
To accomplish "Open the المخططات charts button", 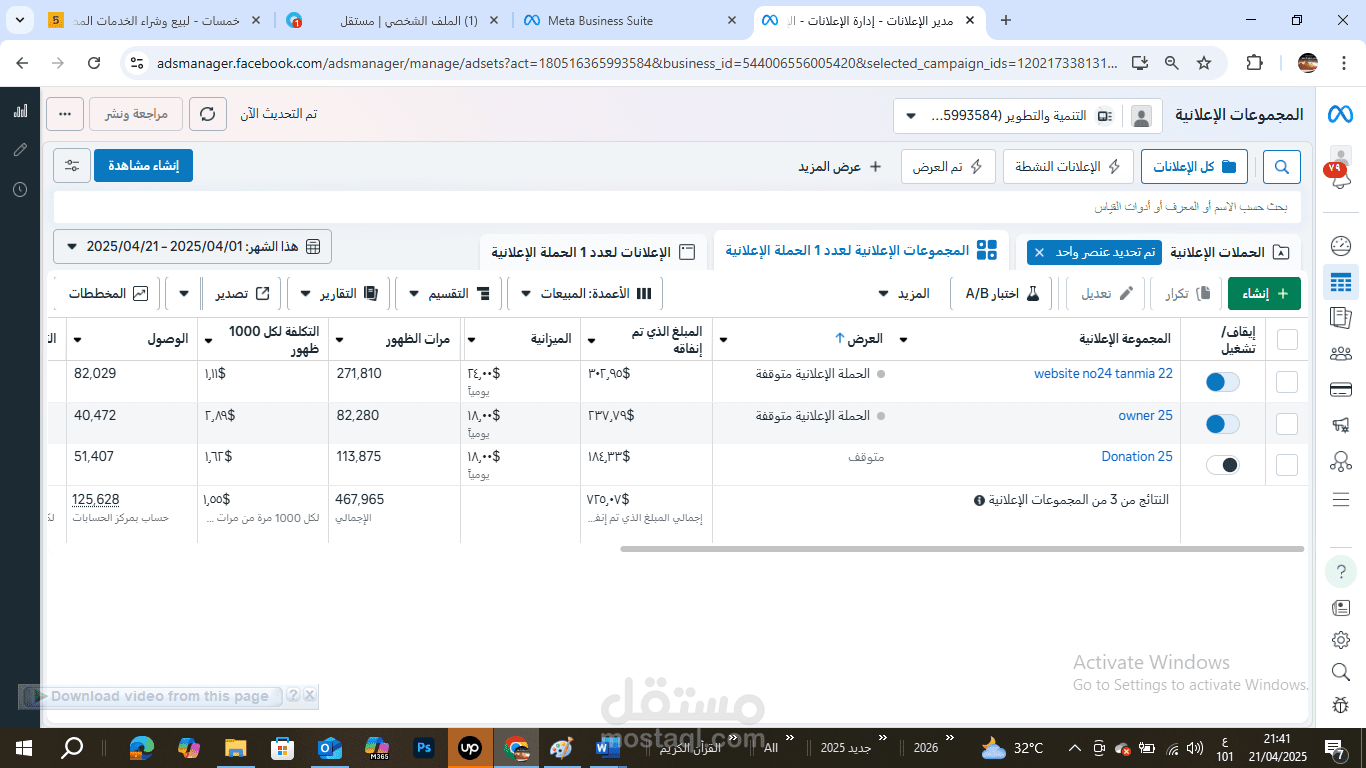I will [x=108, y=293].
